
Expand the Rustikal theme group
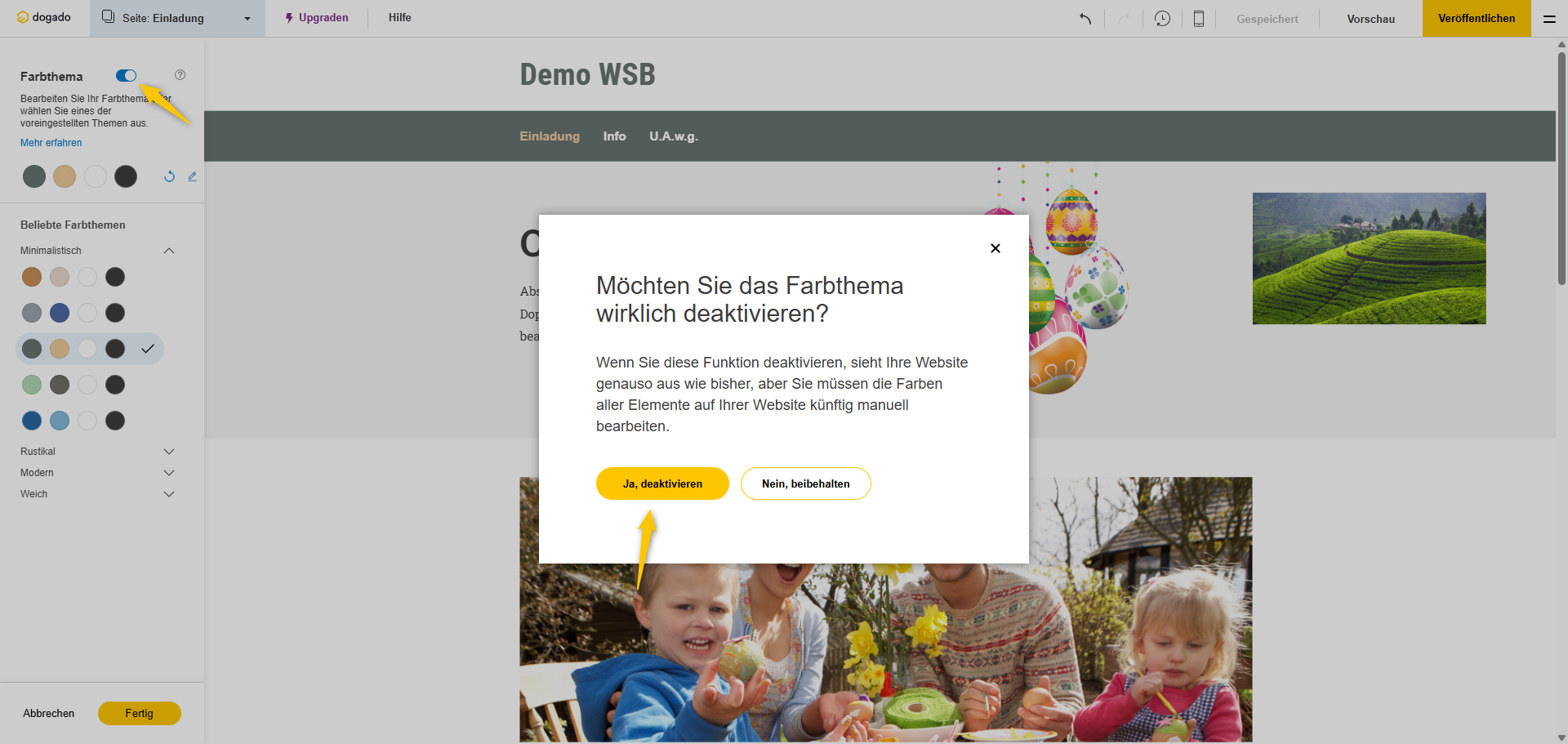click(169, 452)
